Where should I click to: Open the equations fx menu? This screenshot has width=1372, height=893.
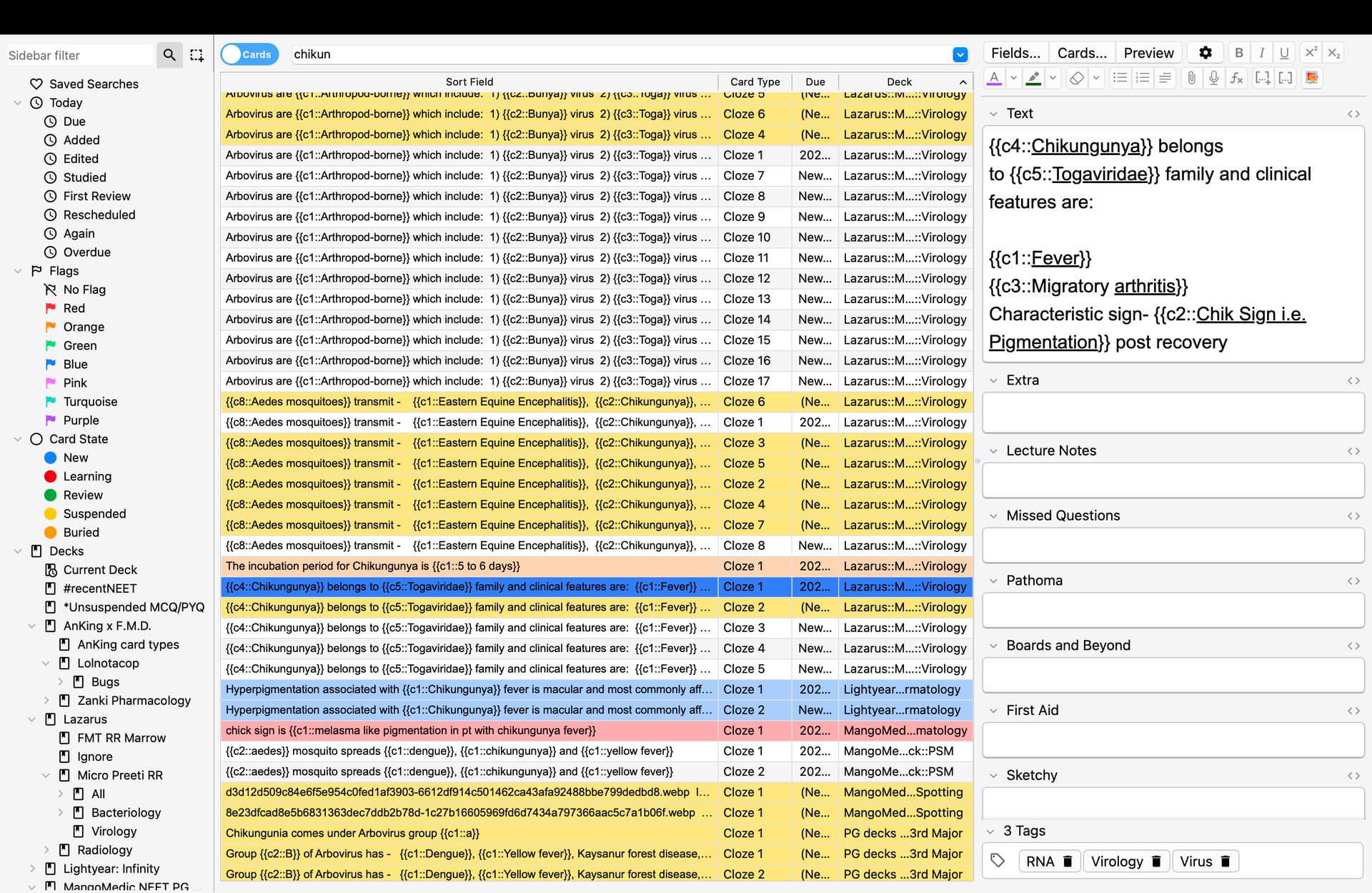pos(1237,78)
